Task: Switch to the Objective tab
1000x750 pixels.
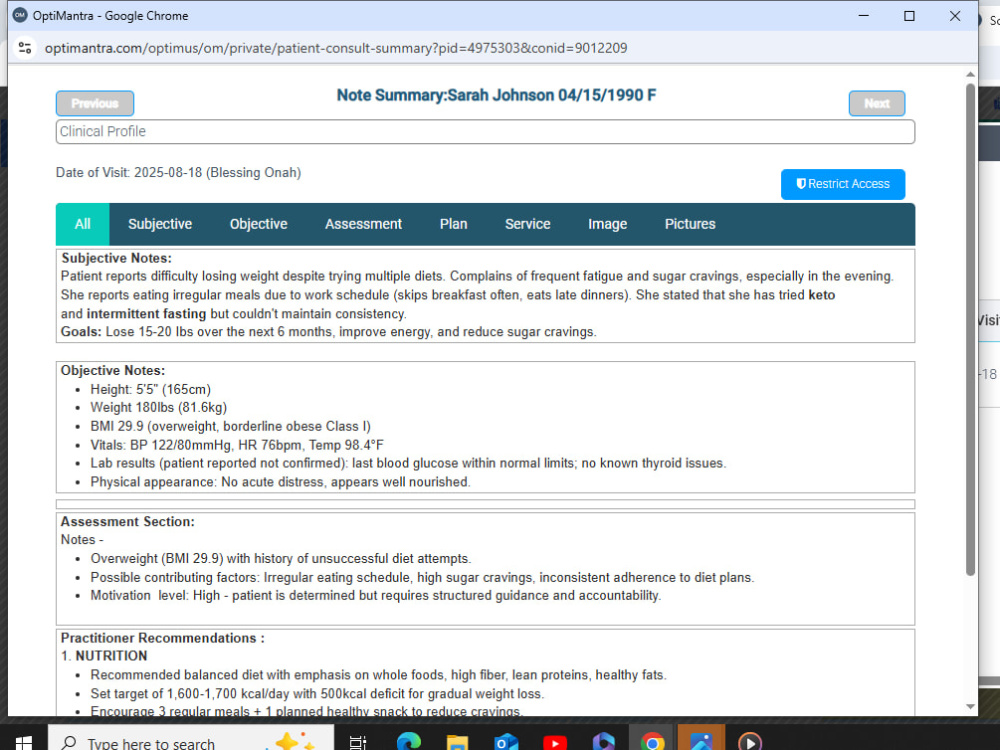Action: click(x=258, y=224)
